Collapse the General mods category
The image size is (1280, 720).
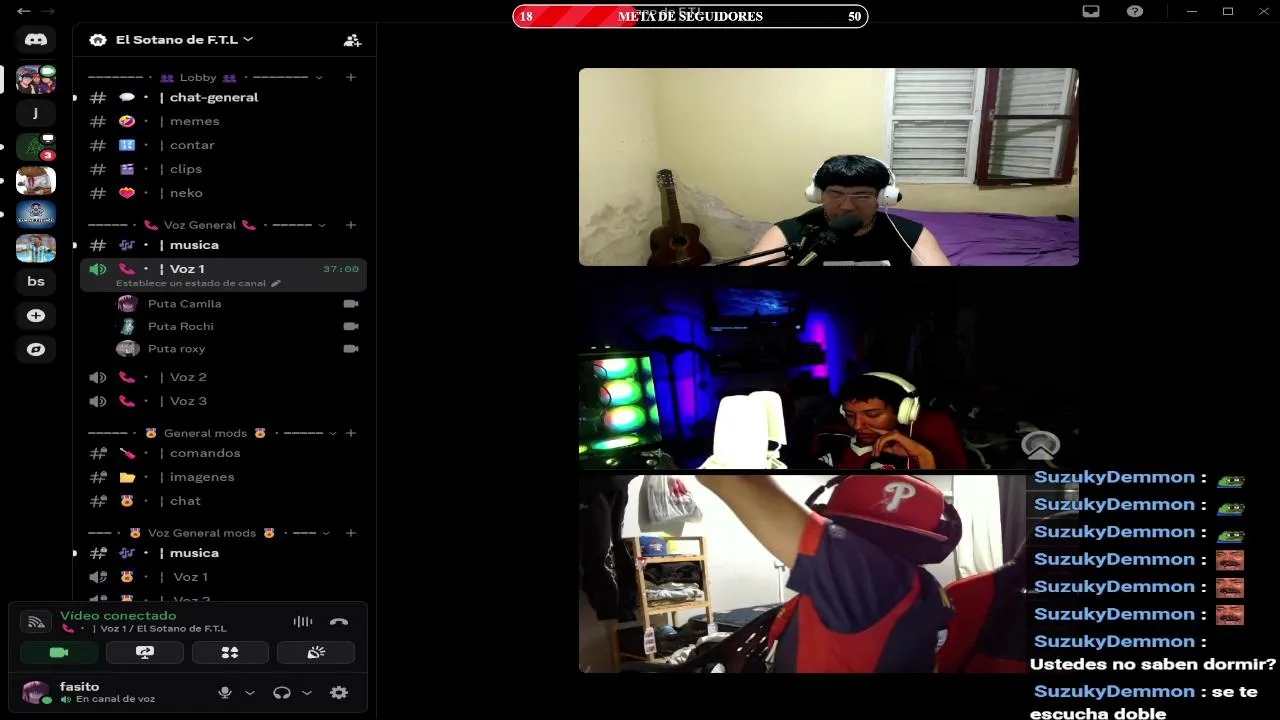[331, 433]
